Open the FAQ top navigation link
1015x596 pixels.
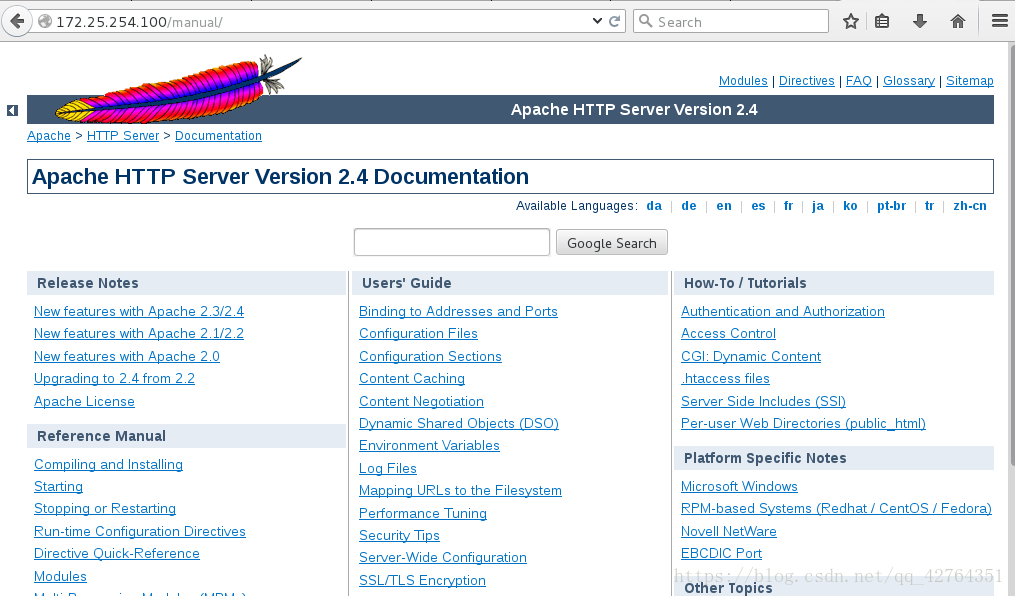(858, 81)
